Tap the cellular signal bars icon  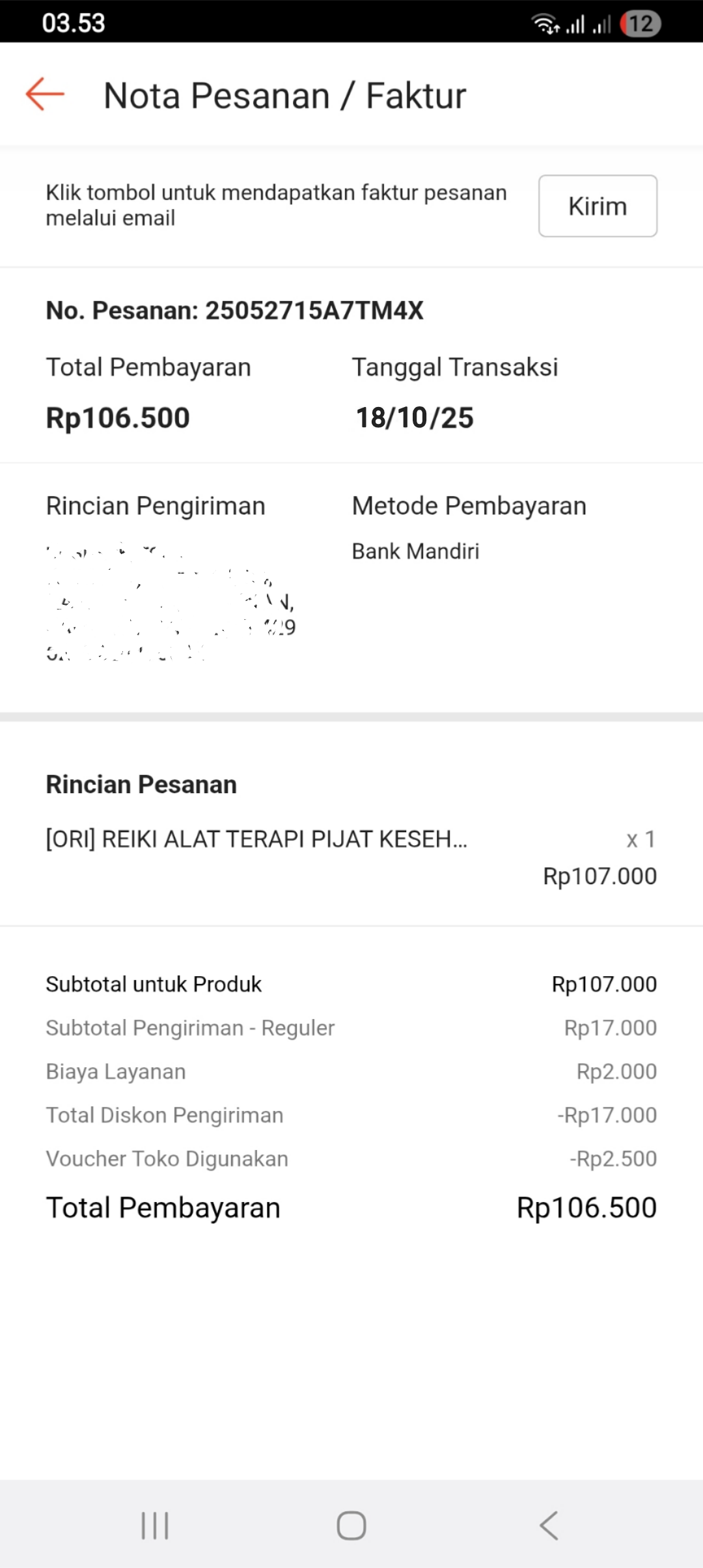pyautogui.click(x=575, y=25)
